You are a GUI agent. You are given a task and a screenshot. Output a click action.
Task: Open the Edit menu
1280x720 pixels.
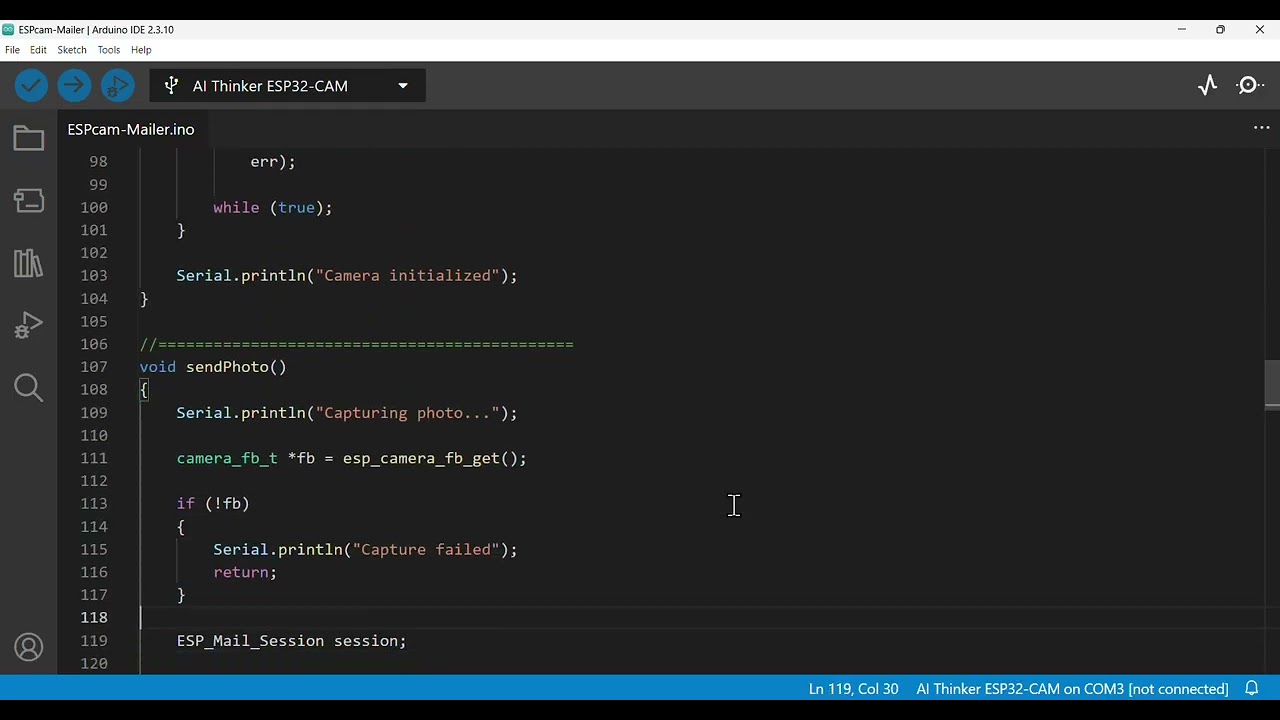(x=38, y=50)
